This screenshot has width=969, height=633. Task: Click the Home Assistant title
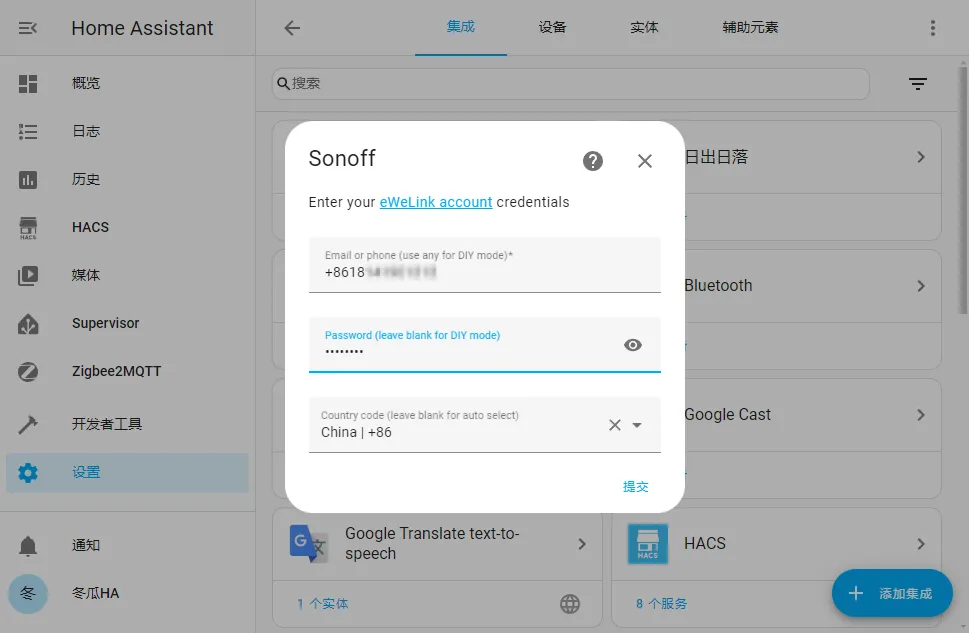142,28
